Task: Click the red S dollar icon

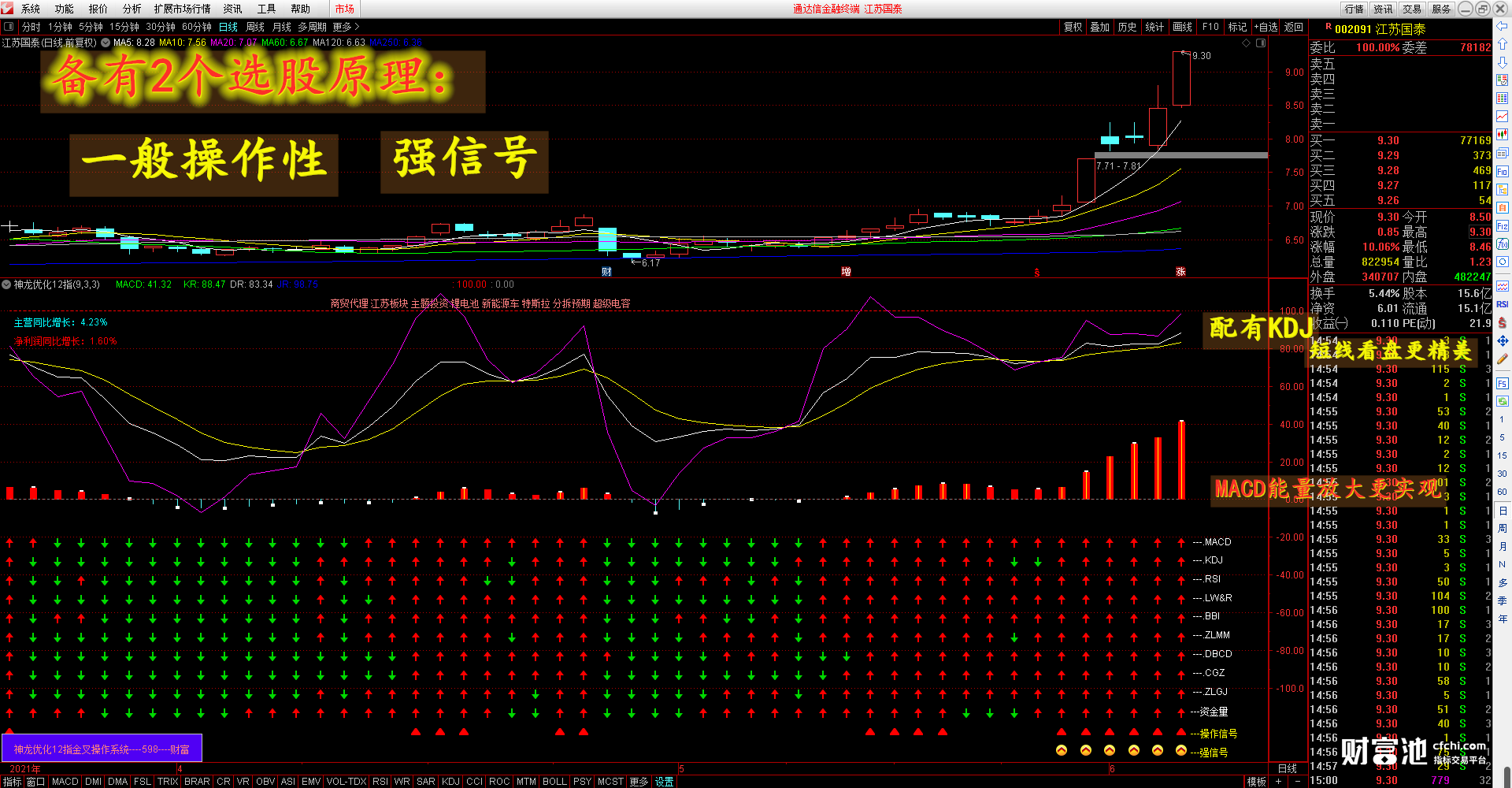Action: click(x=1502, y=322)
